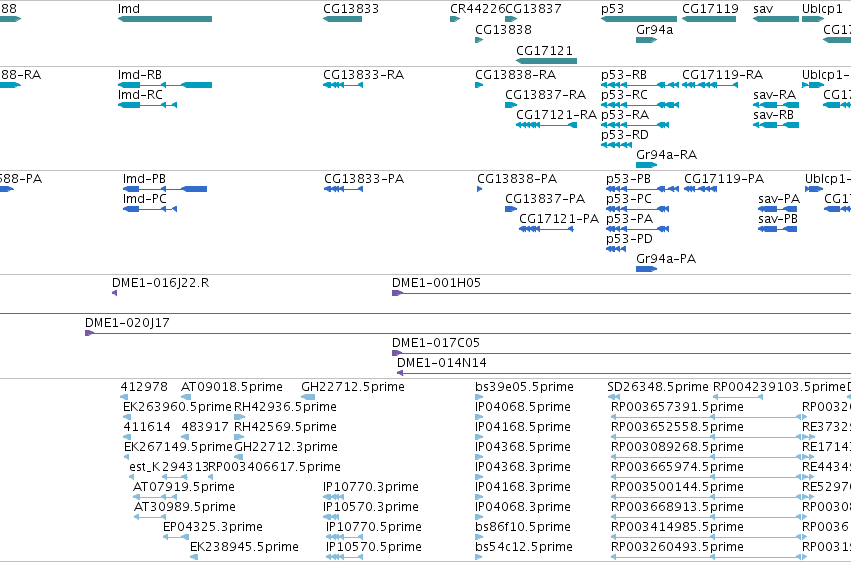Click the 412978 EST label
Viewport: 851px width, 562px height.
(x=144, y=387)
